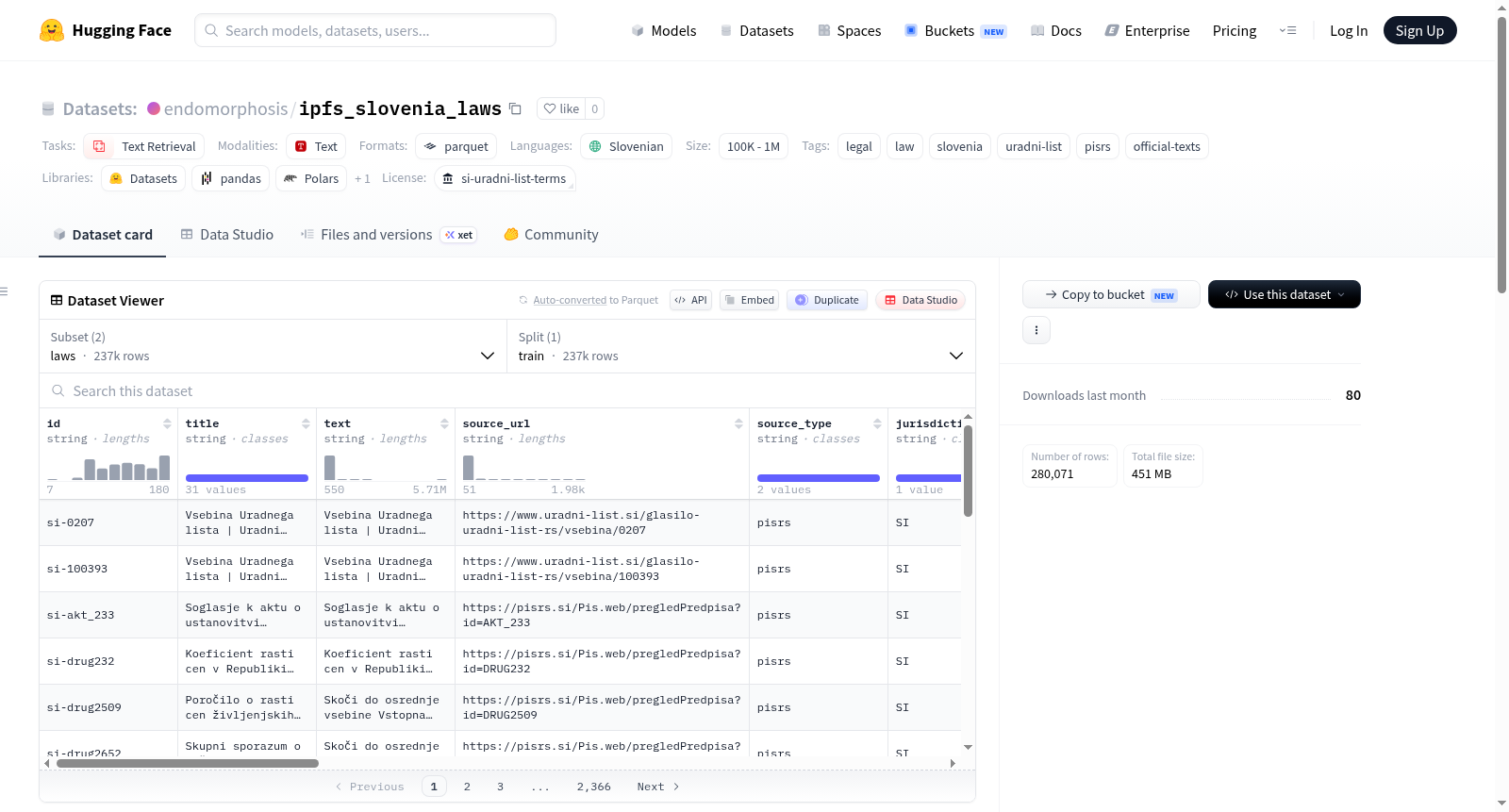1509x812 pixels.
Task: Click the Embed button
Action: tap(749, 300)
